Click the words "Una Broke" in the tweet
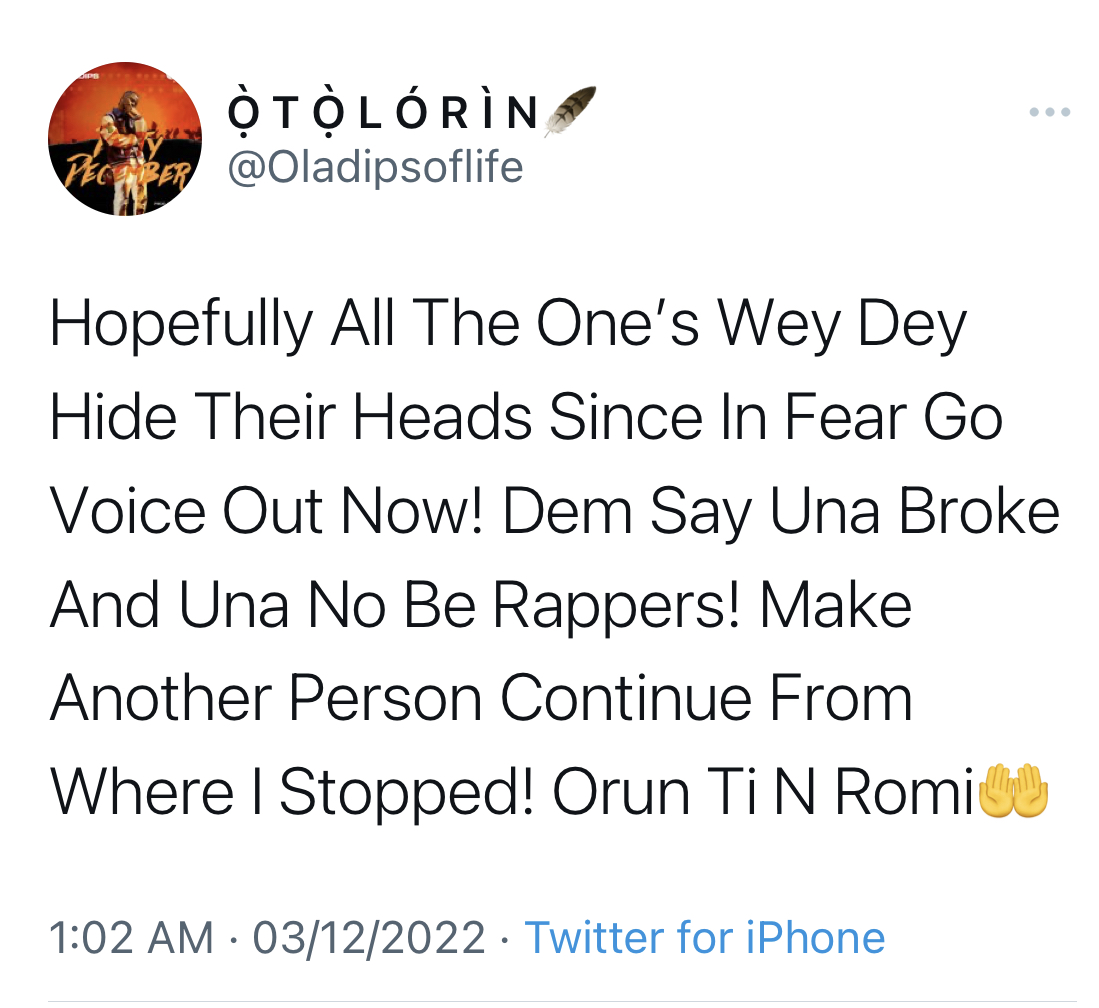 pos(914,512)
